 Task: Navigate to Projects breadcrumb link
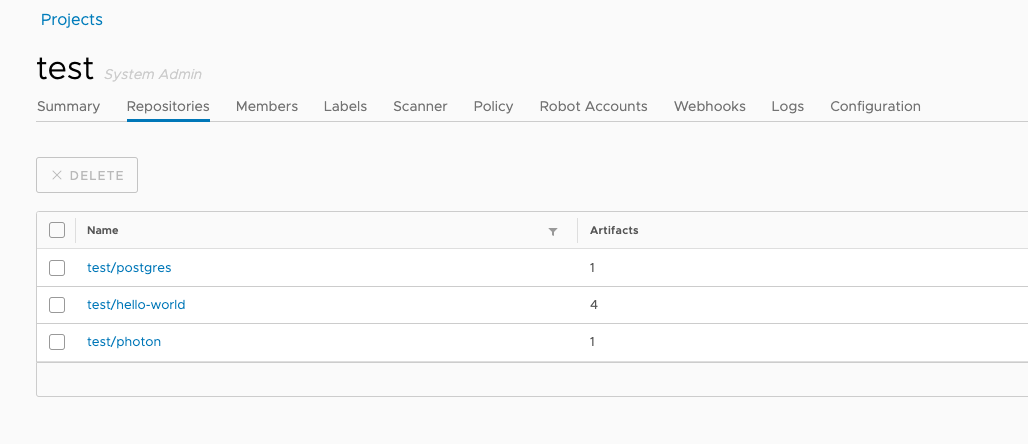71,19
